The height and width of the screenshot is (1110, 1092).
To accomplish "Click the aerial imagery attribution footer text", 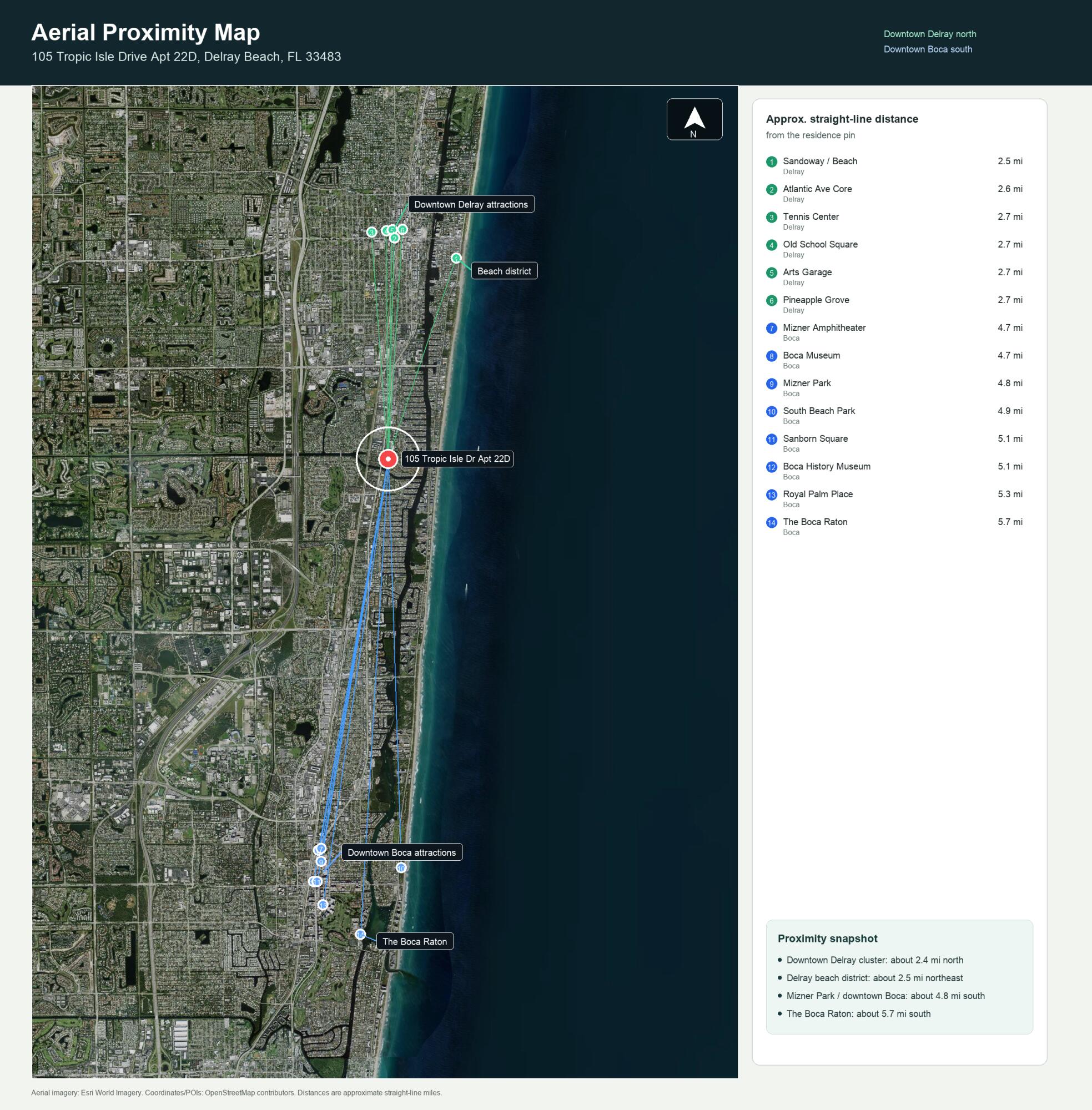I will point(236,1092).
